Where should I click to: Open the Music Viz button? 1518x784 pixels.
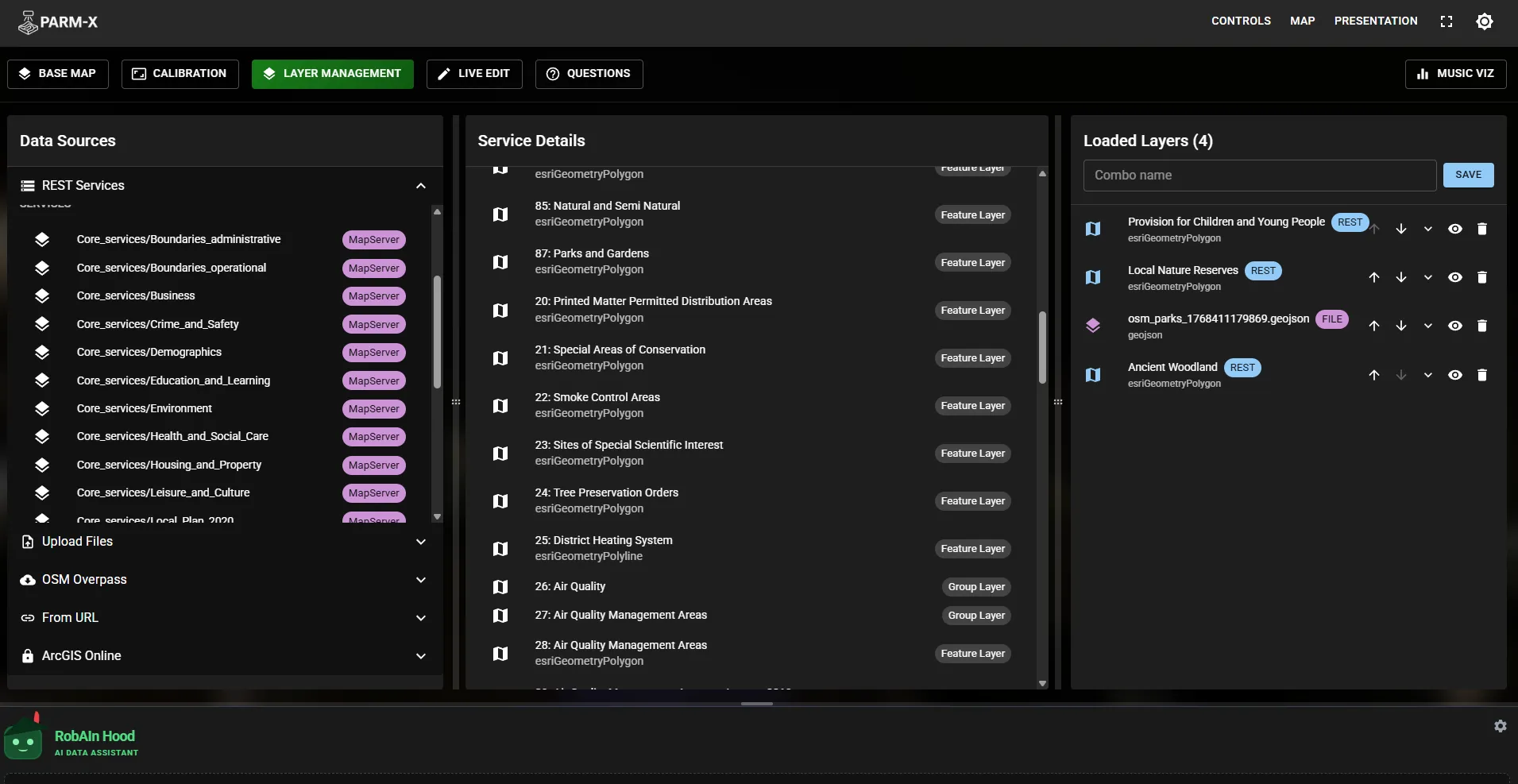1455,74
